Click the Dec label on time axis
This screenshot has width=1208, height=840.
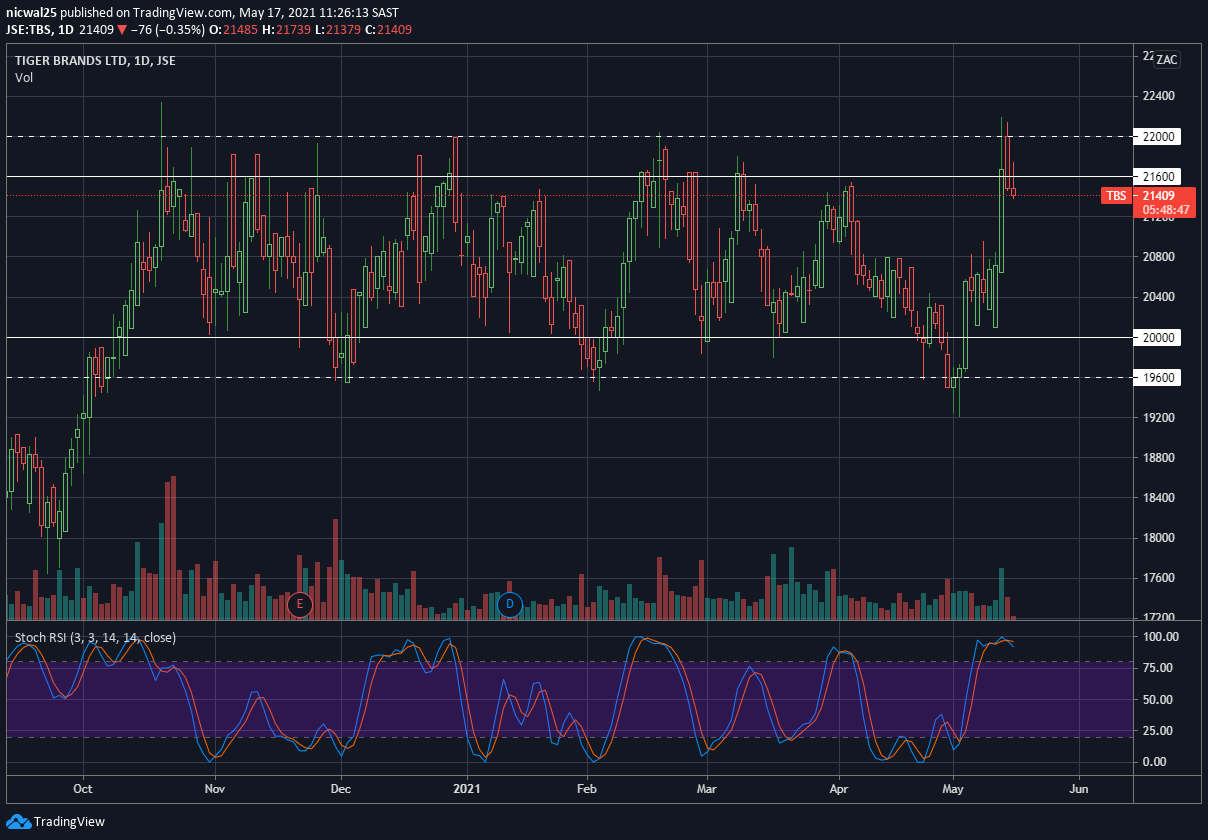point(340,789)
